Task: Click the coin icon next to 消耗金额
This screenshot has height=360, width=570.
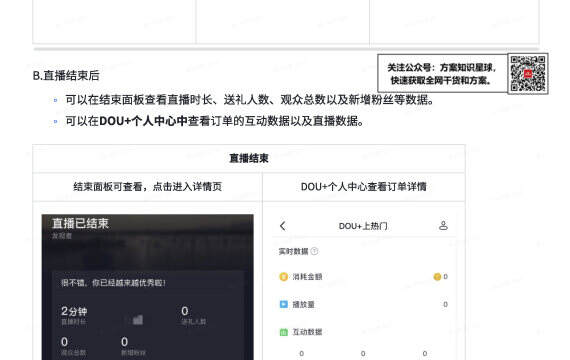Action: pyautogui.click(x=284, y=277)
